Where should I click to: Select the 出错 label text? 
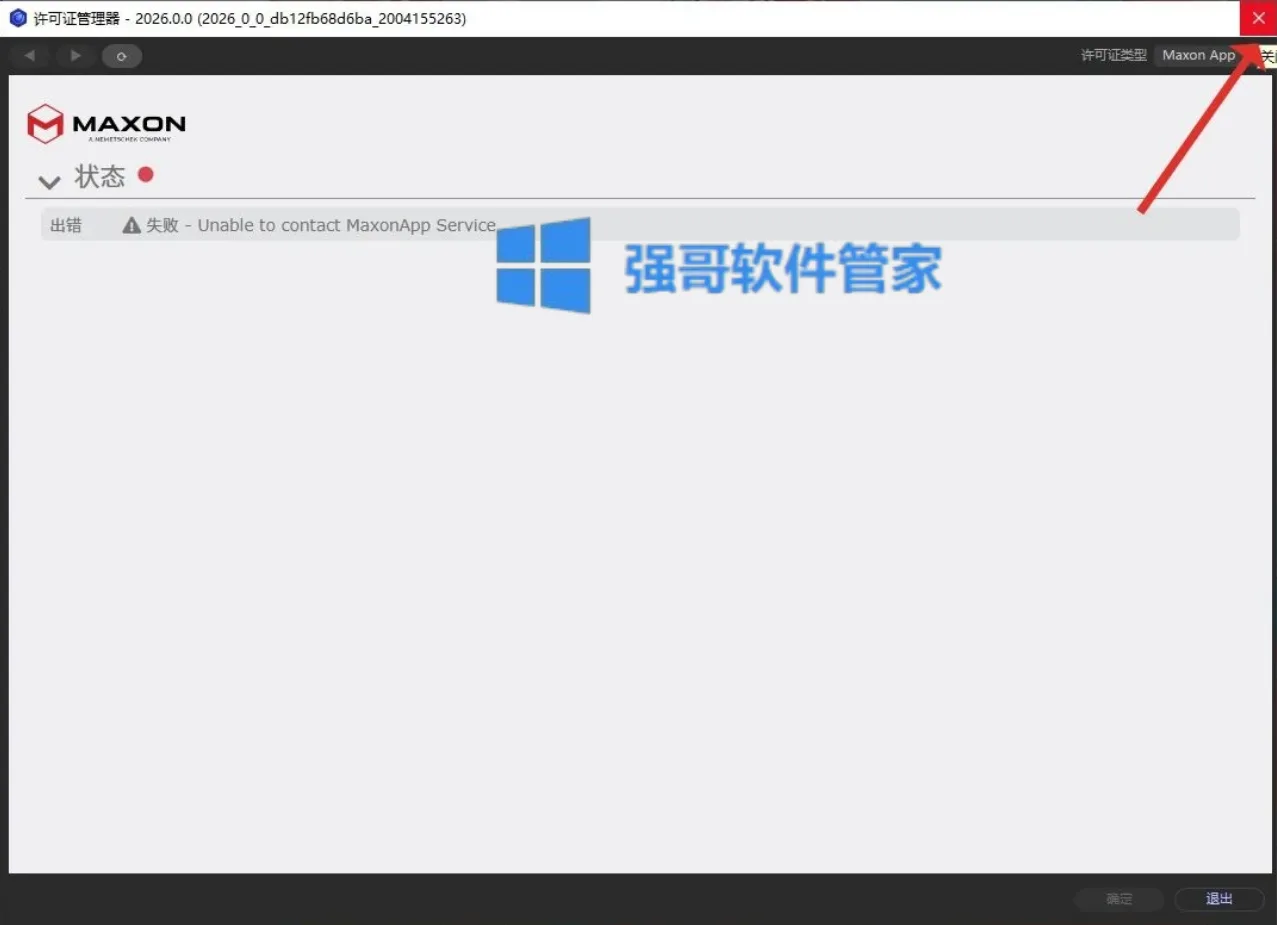66,226
